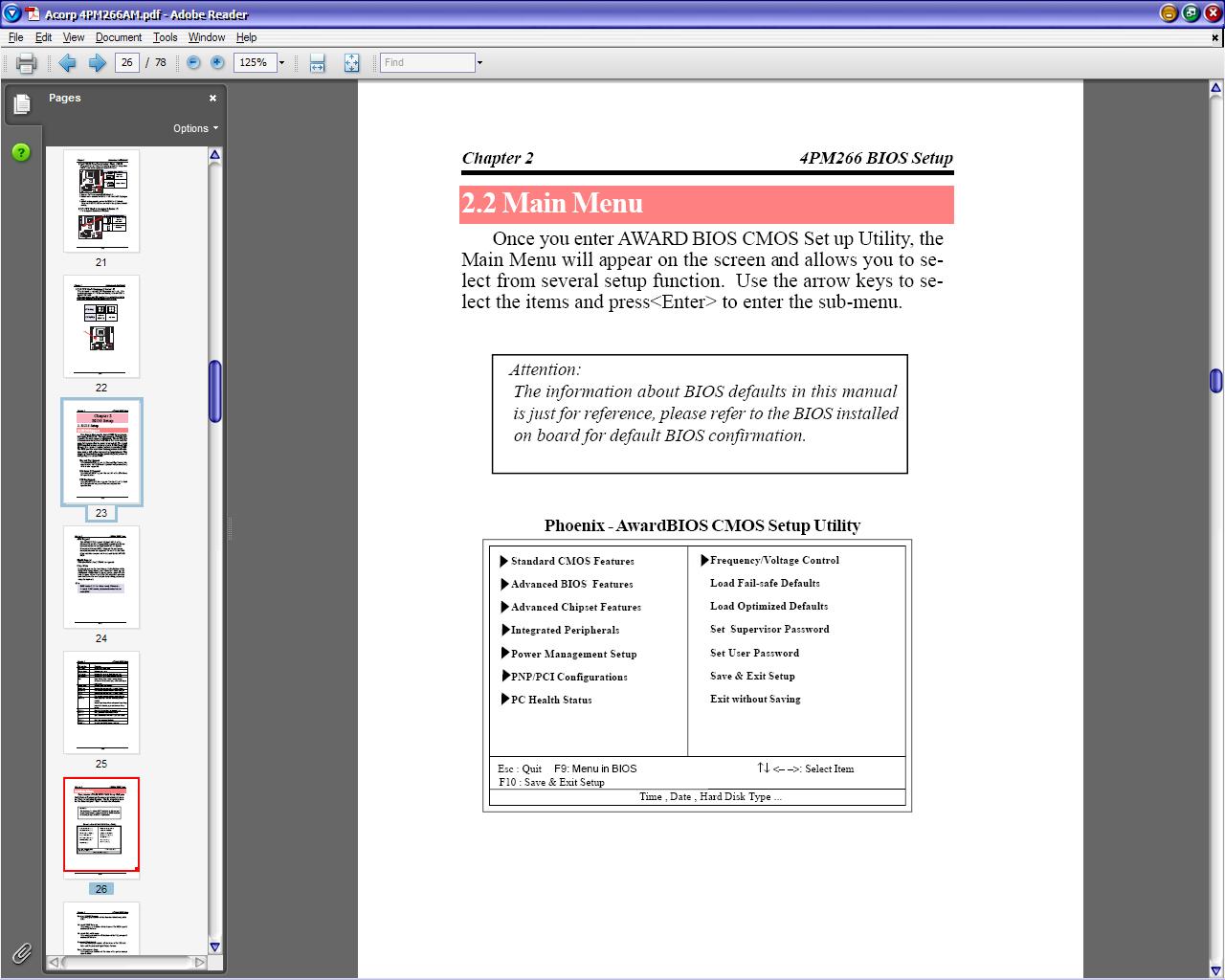Click 'Set User Password' text
The image size is (1225, 980).
point(754,653)
